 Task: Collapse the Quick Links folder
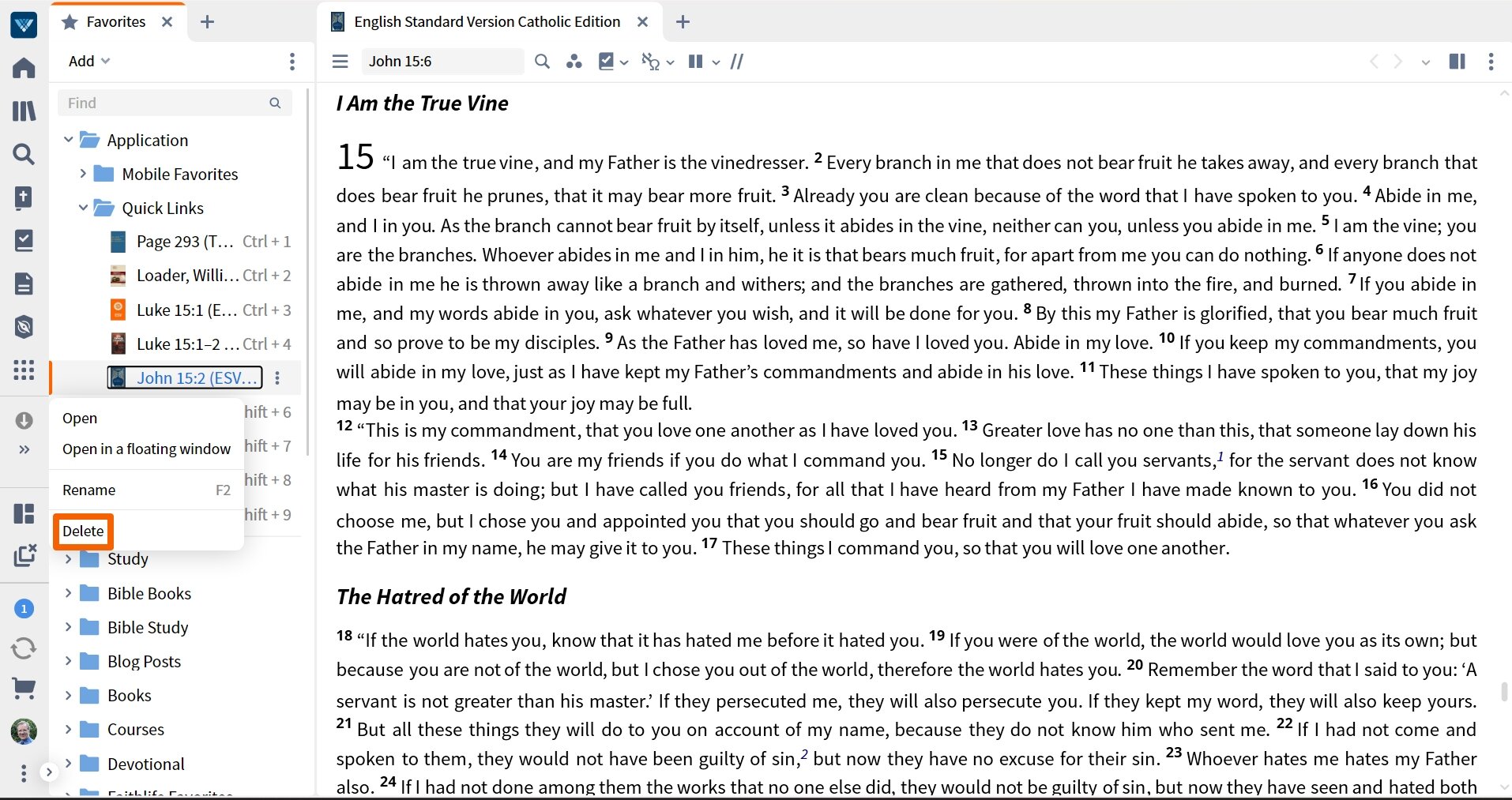tap(83, 208)
